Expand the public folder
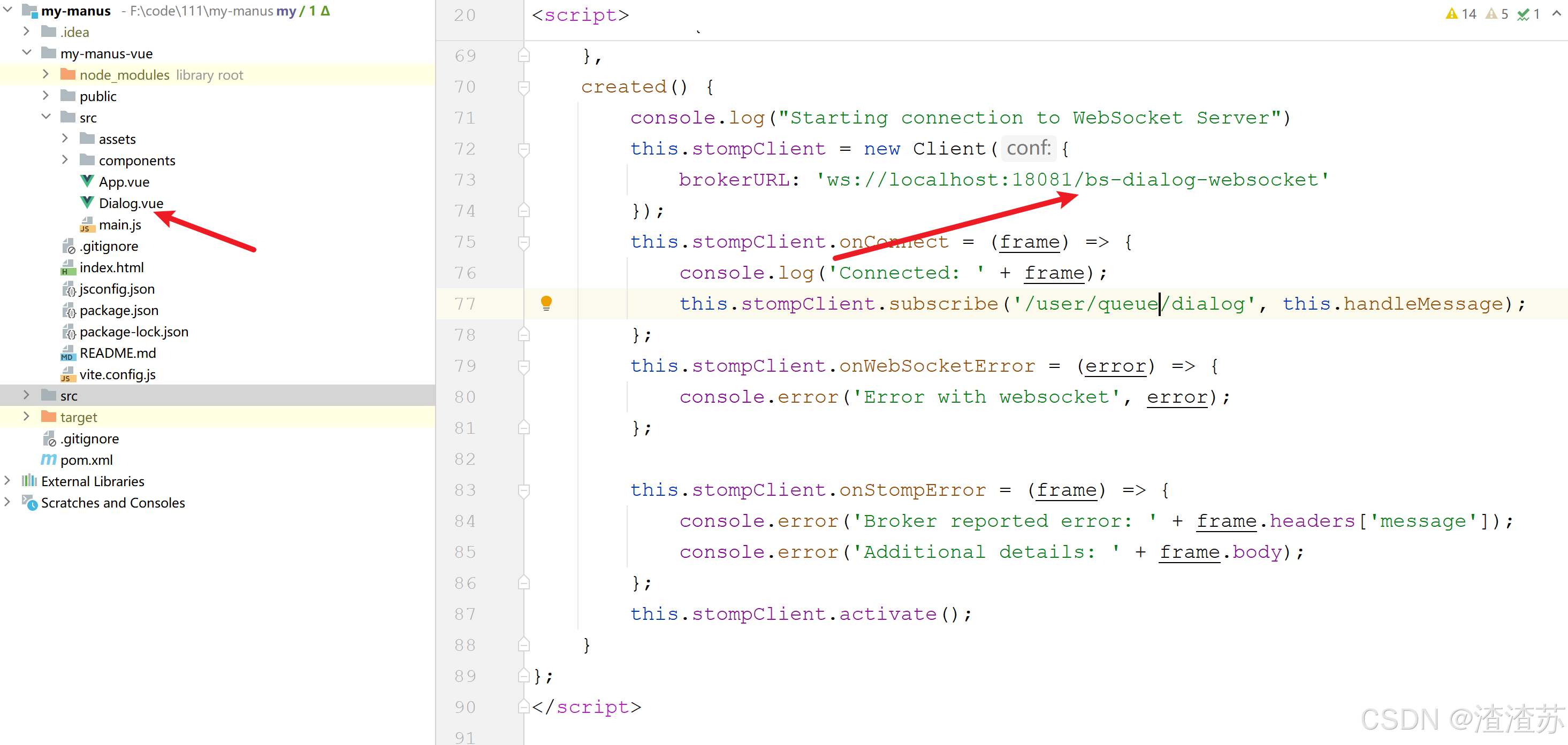The image size is (1568, 745). pos(46,96)
